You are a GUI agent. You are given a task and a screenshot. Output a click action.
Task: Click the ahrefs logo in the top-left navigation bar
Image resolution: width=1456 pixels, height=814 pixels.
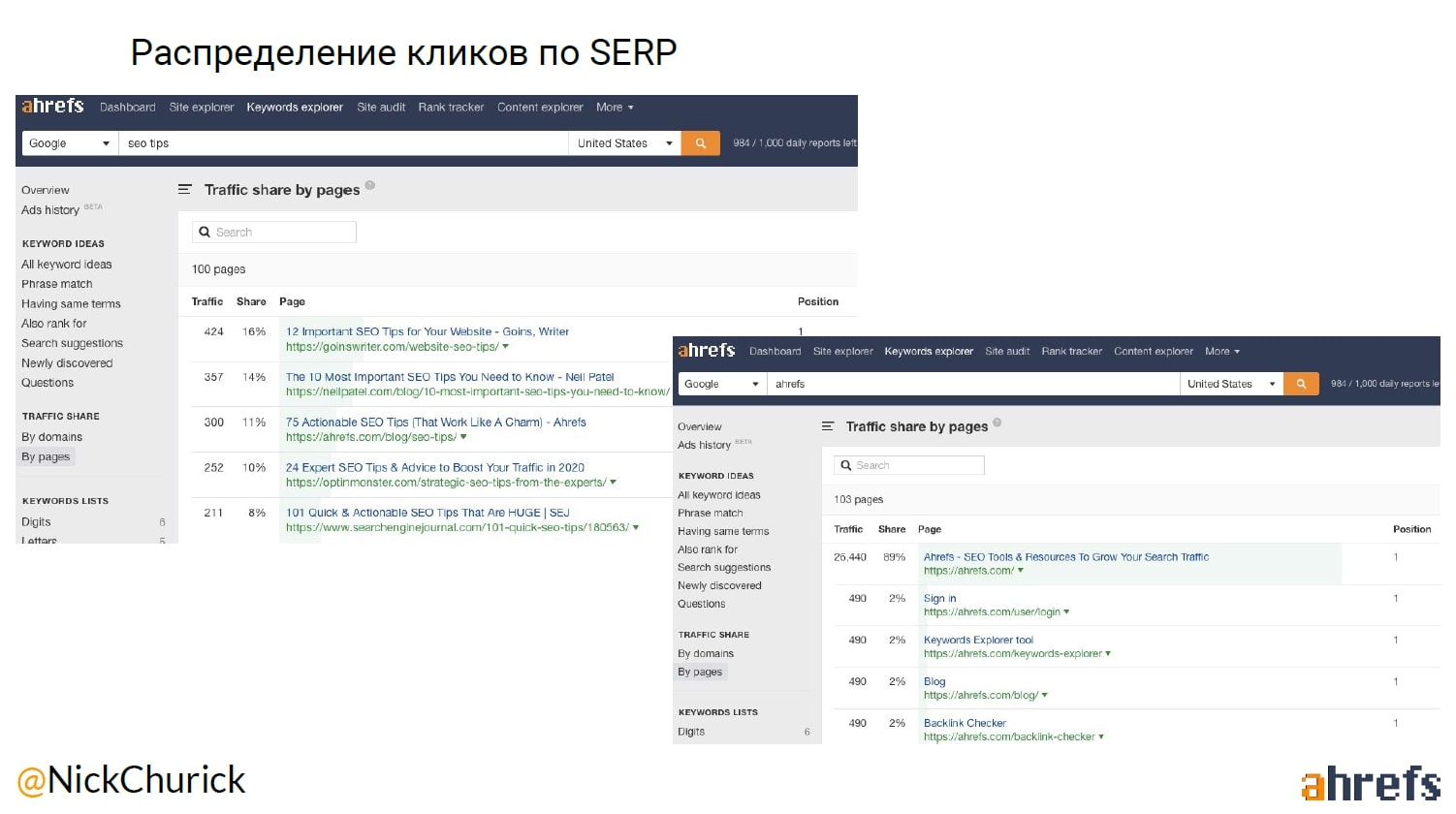pyautogui.click(x=53, y=107)
